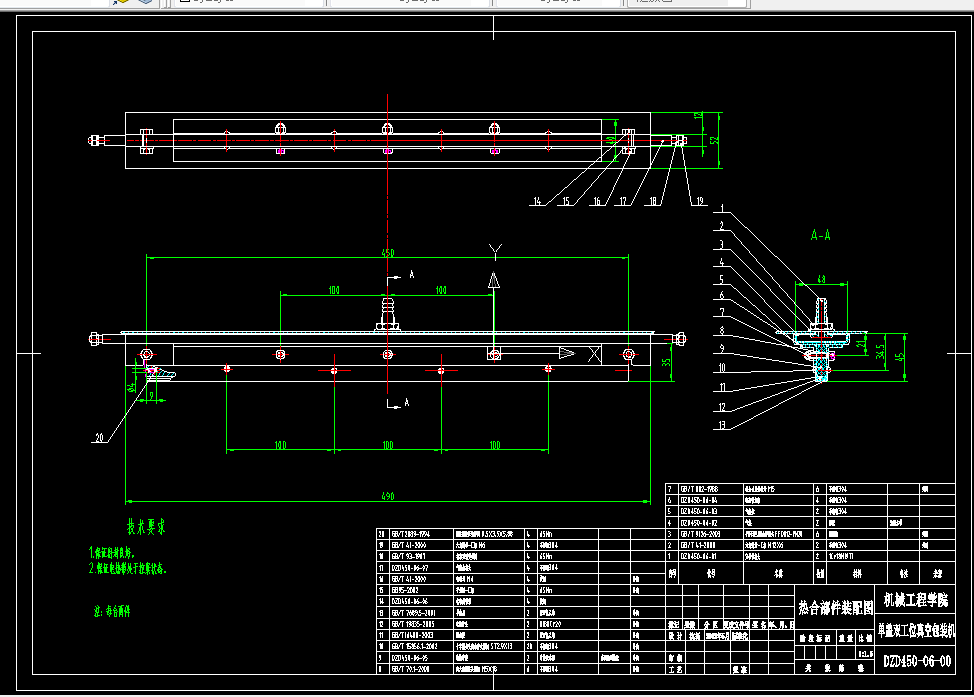Click the A-A section view title

821,235
